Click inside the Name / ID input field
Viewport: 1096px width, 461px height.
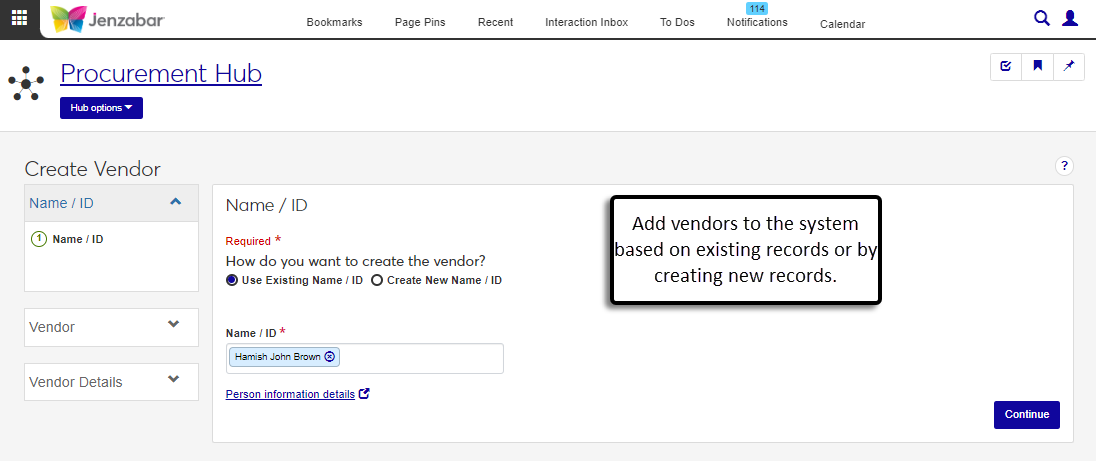(x=420, y=358)
